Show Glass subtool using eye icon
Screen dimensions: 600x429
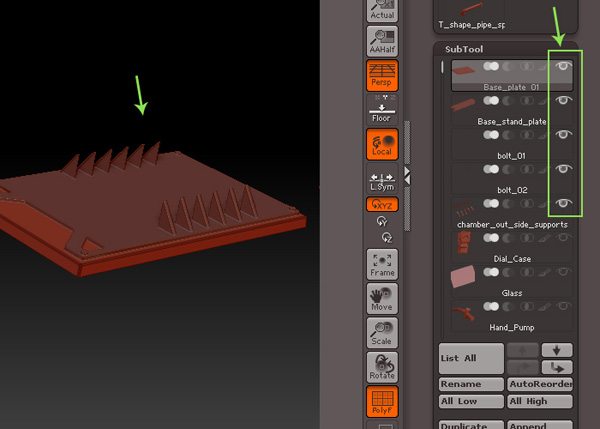(x=563, y=272)
